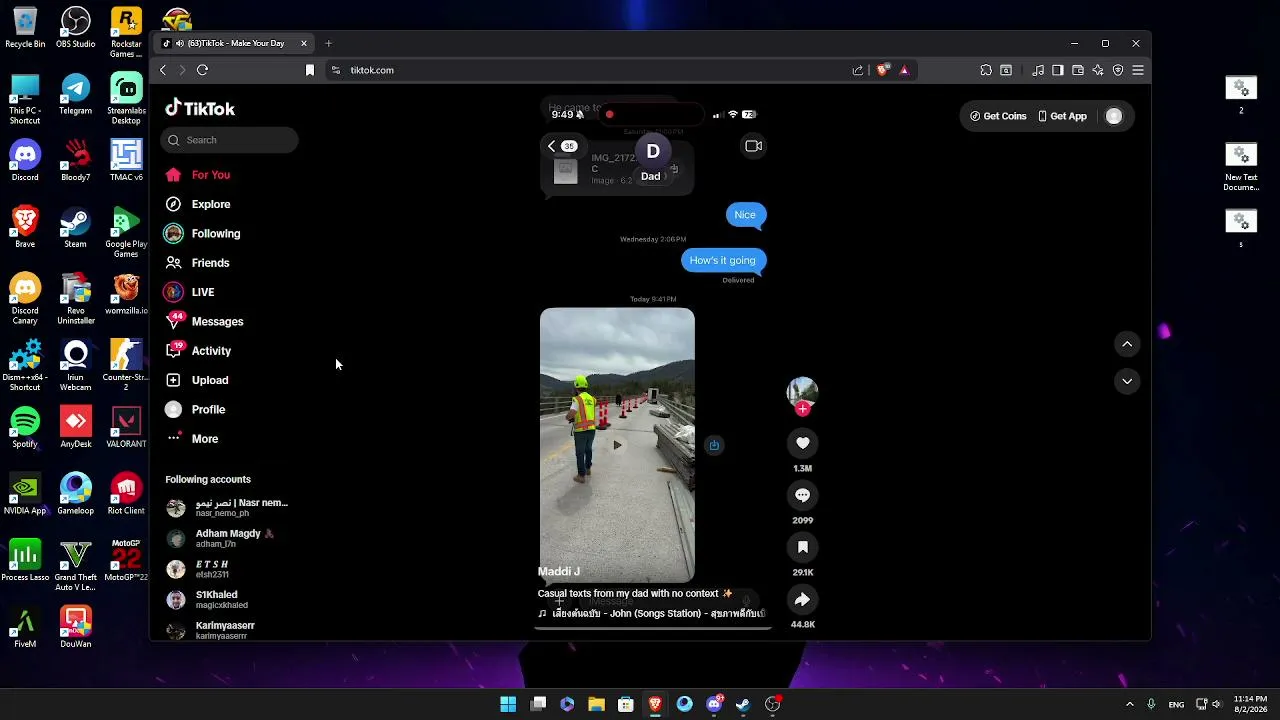Open TikTok Messages
The image size is (1280, 720).
(x=205, y=321)
